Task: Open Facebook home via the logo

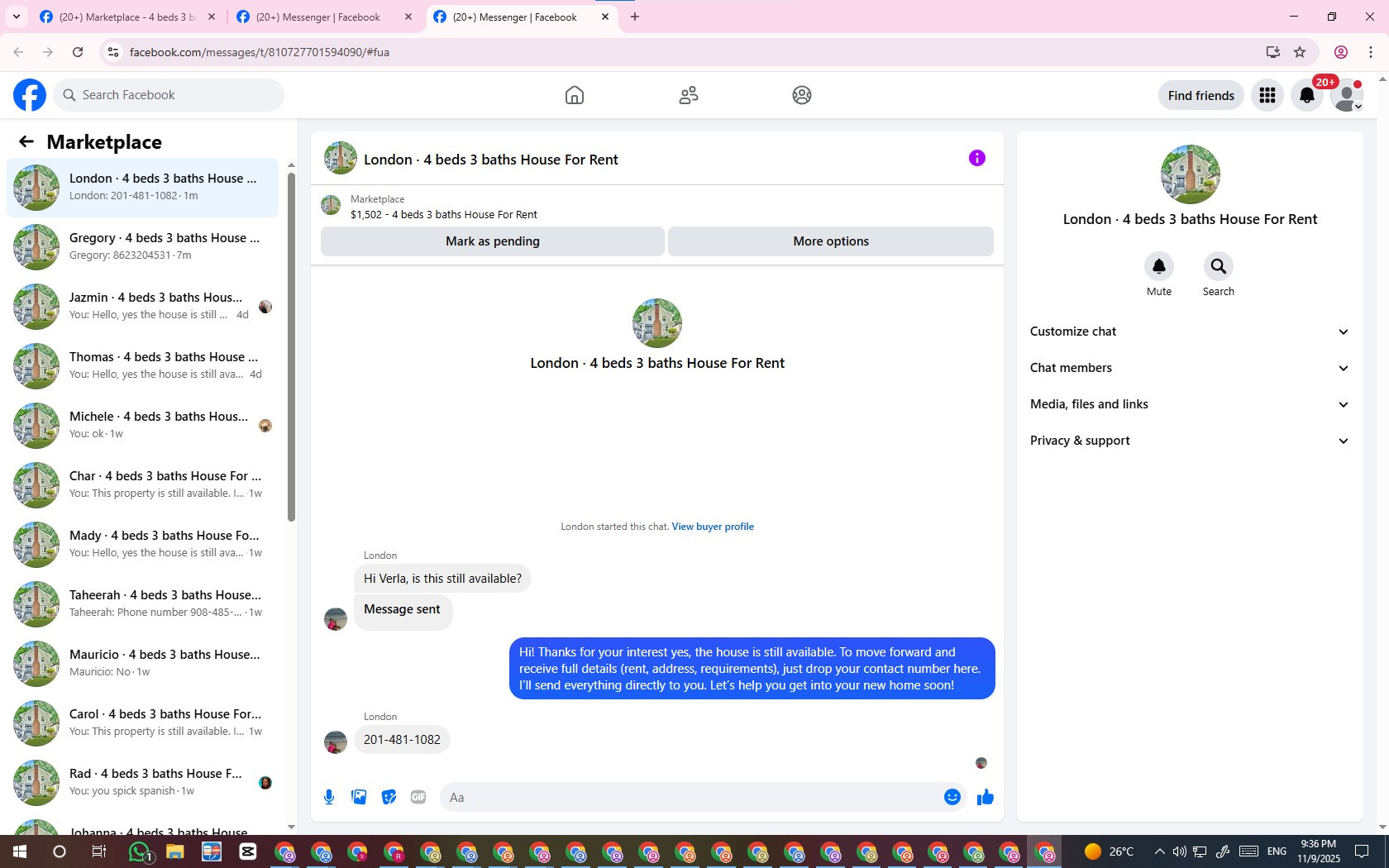Action: [x=30, y=95]
